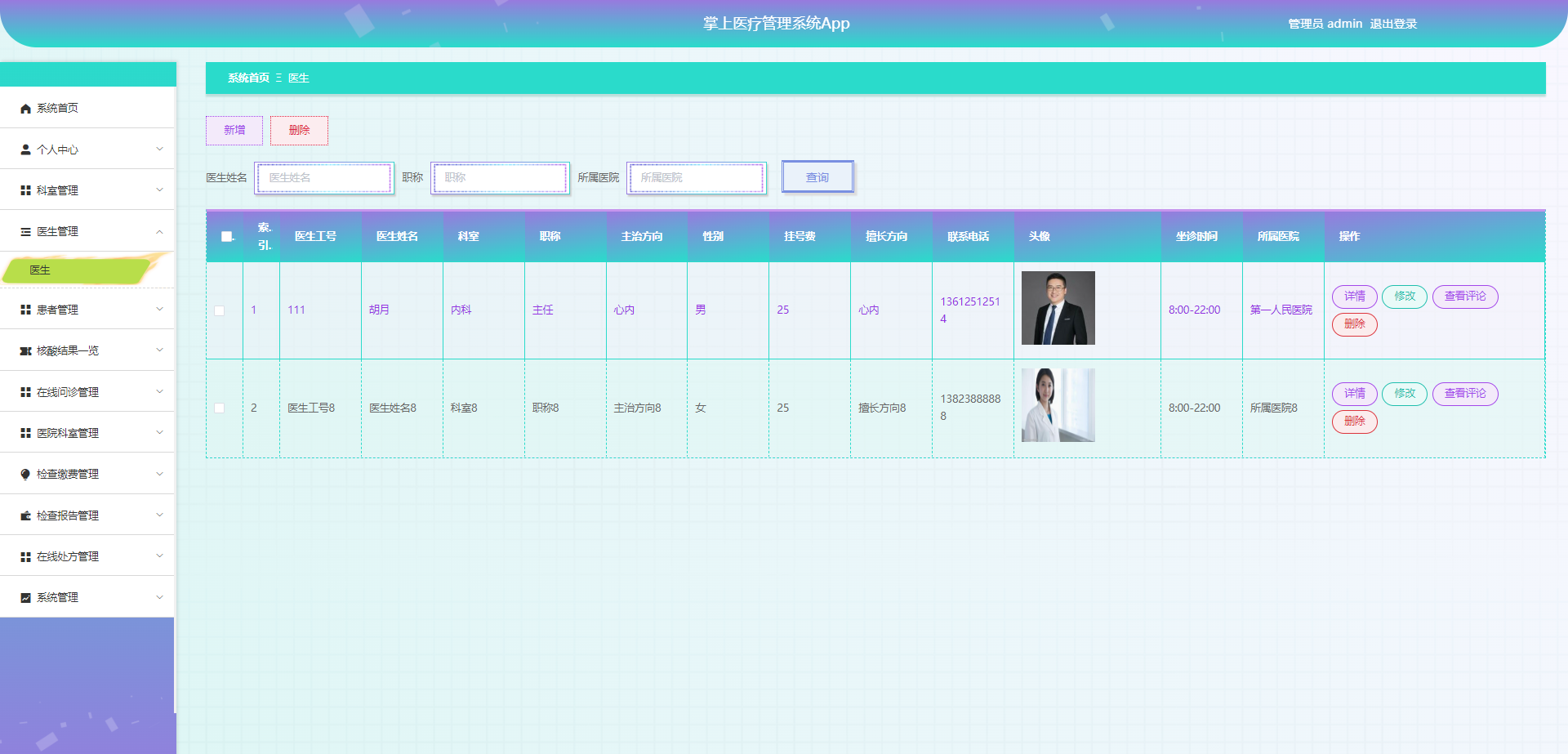Expand the 患者管理 chevron
The width and height of the screenshot is (1568, 754).
(159, 309)
